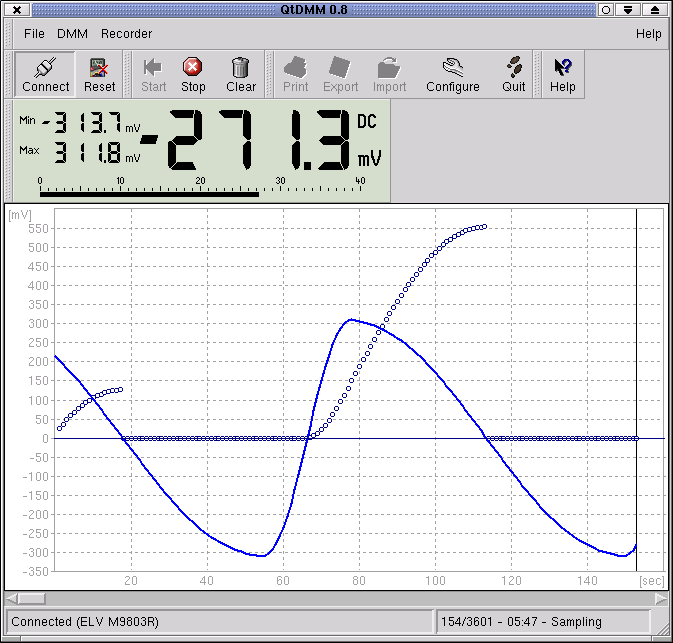Click the horizontal scrollbar handle under graph
The image size is (673, 643).
pos(32,598)
